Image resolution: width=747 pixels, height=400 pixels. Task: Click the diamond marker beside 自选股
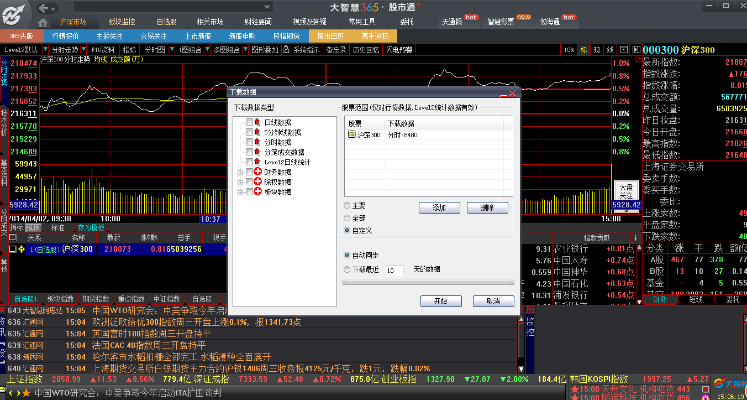[23, 249]
